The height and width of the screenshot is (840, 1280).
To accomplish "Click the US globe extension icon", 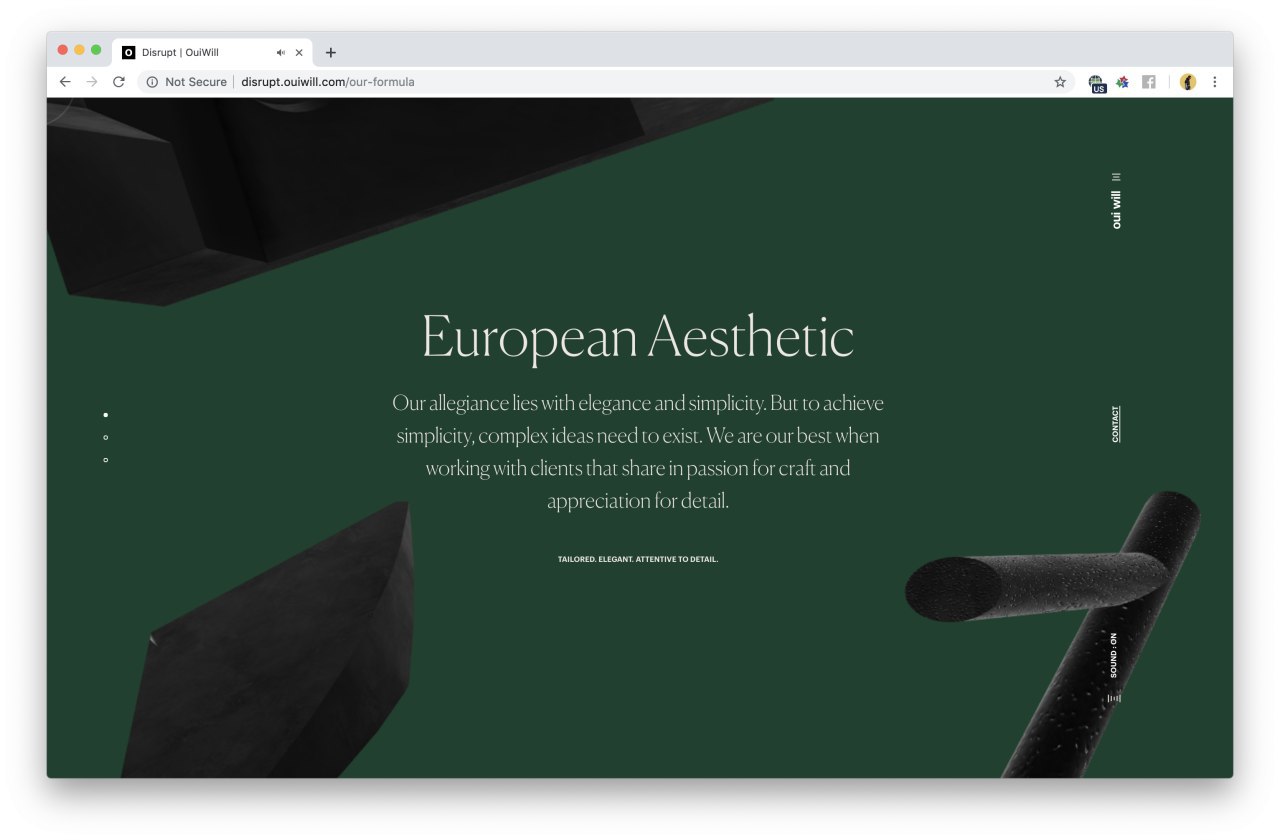I will (1097, 83).
